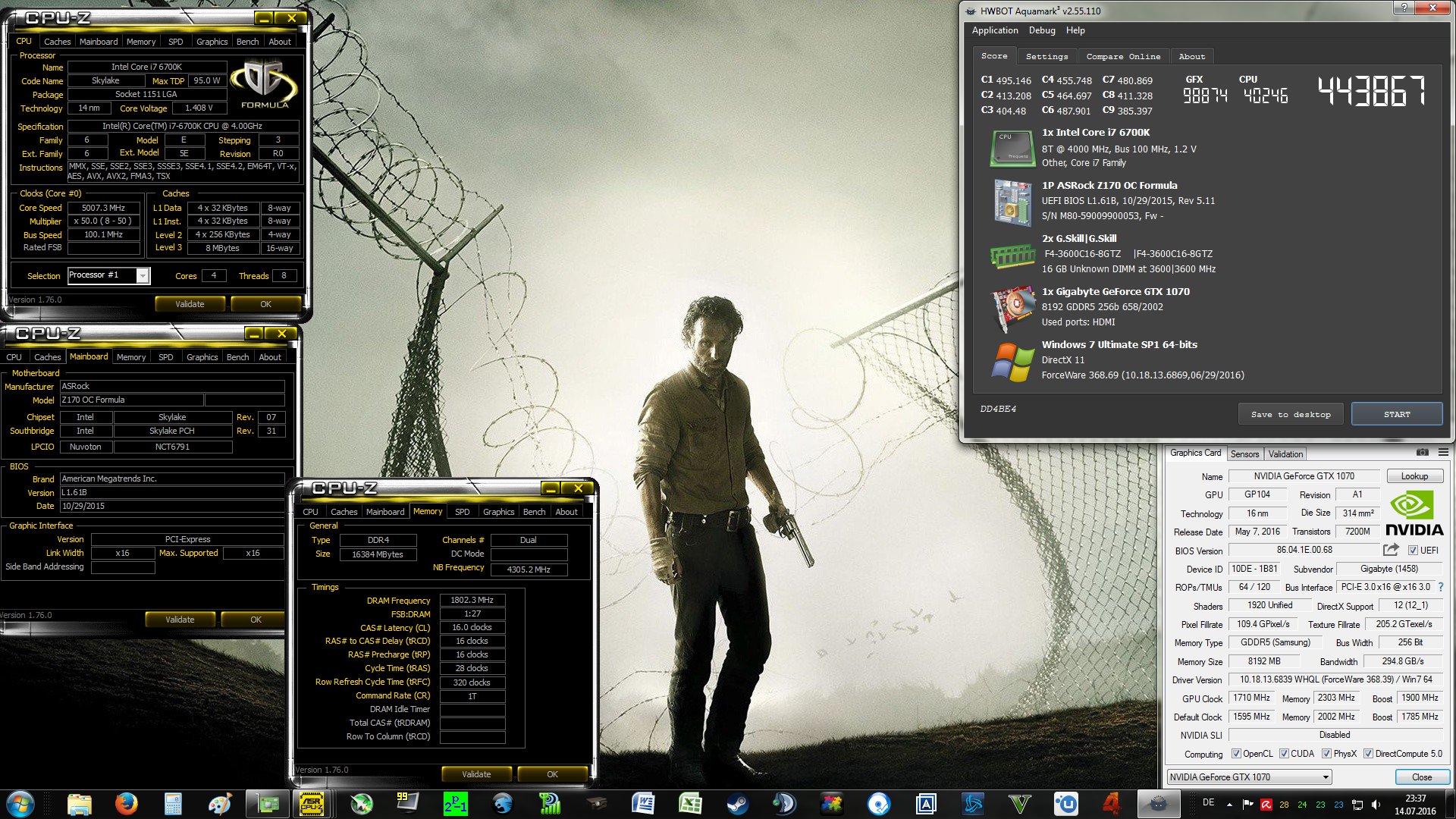Toggle the DirectCompute 5.0 checkbox
Viewport: 1456px width, 819px height.
(1368, 754)
